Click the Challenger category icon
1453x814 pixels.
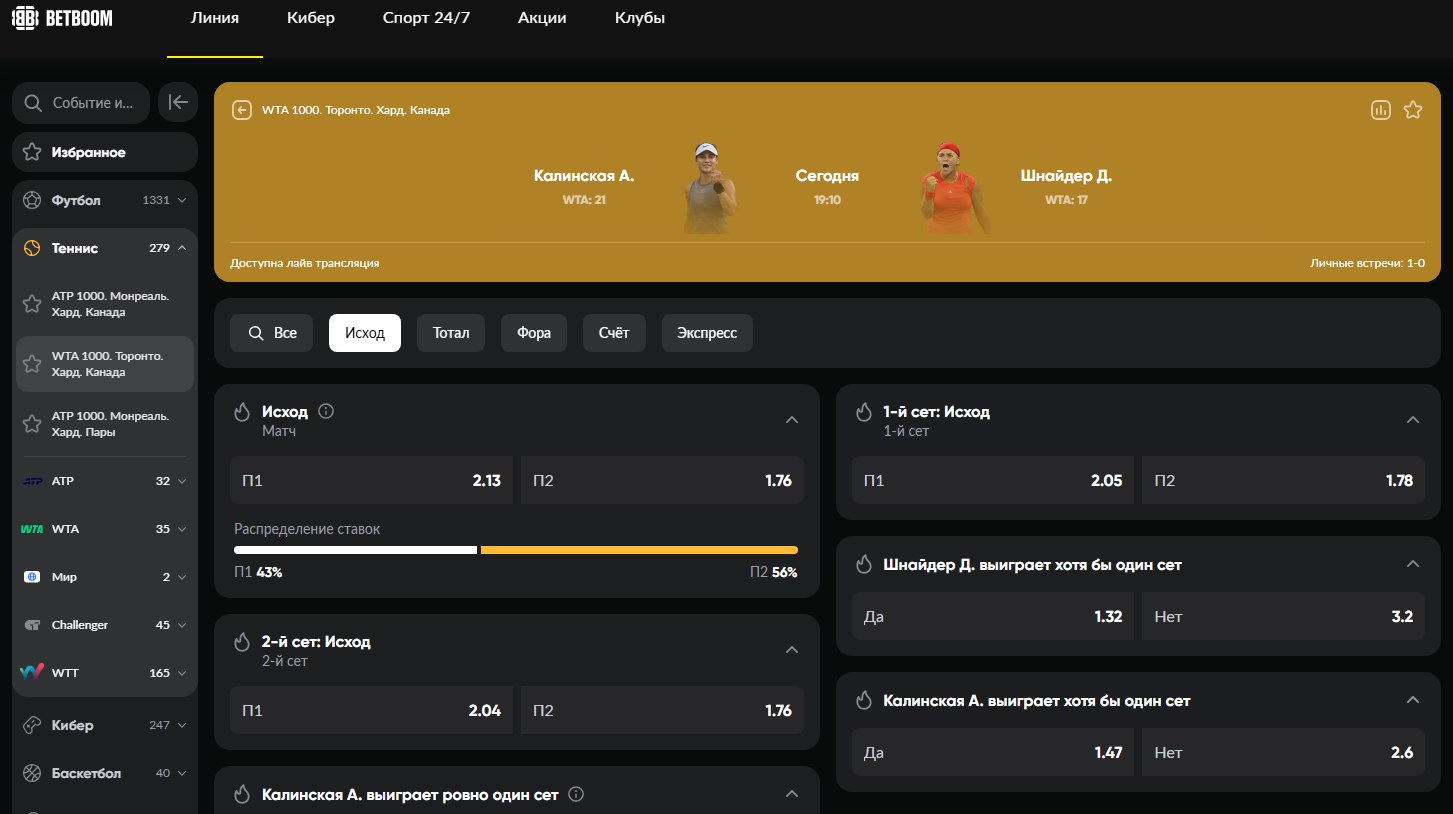tap(32, 625)
